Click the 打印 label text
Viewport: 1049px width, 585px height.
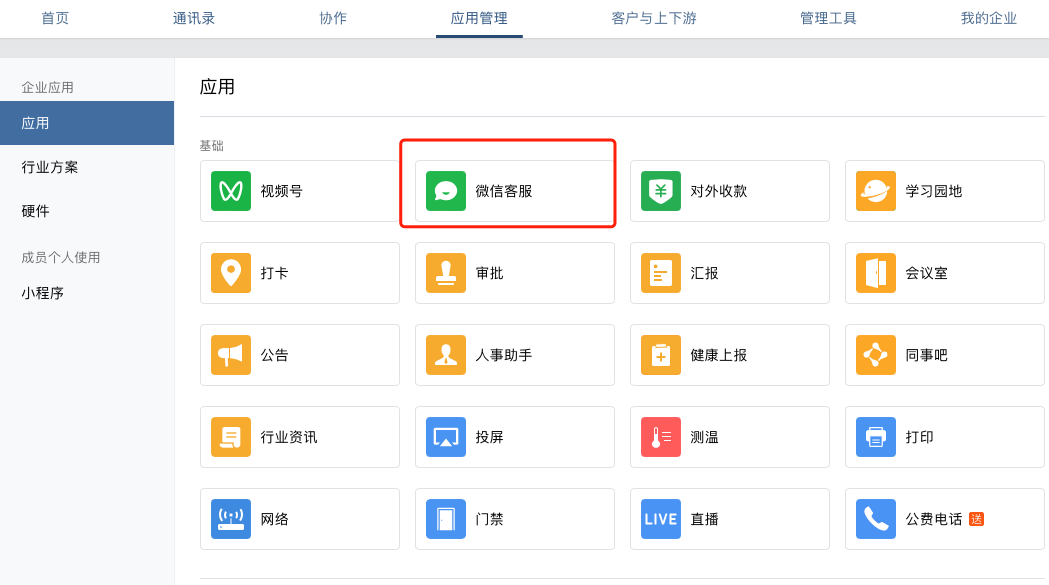coord(919,437)
